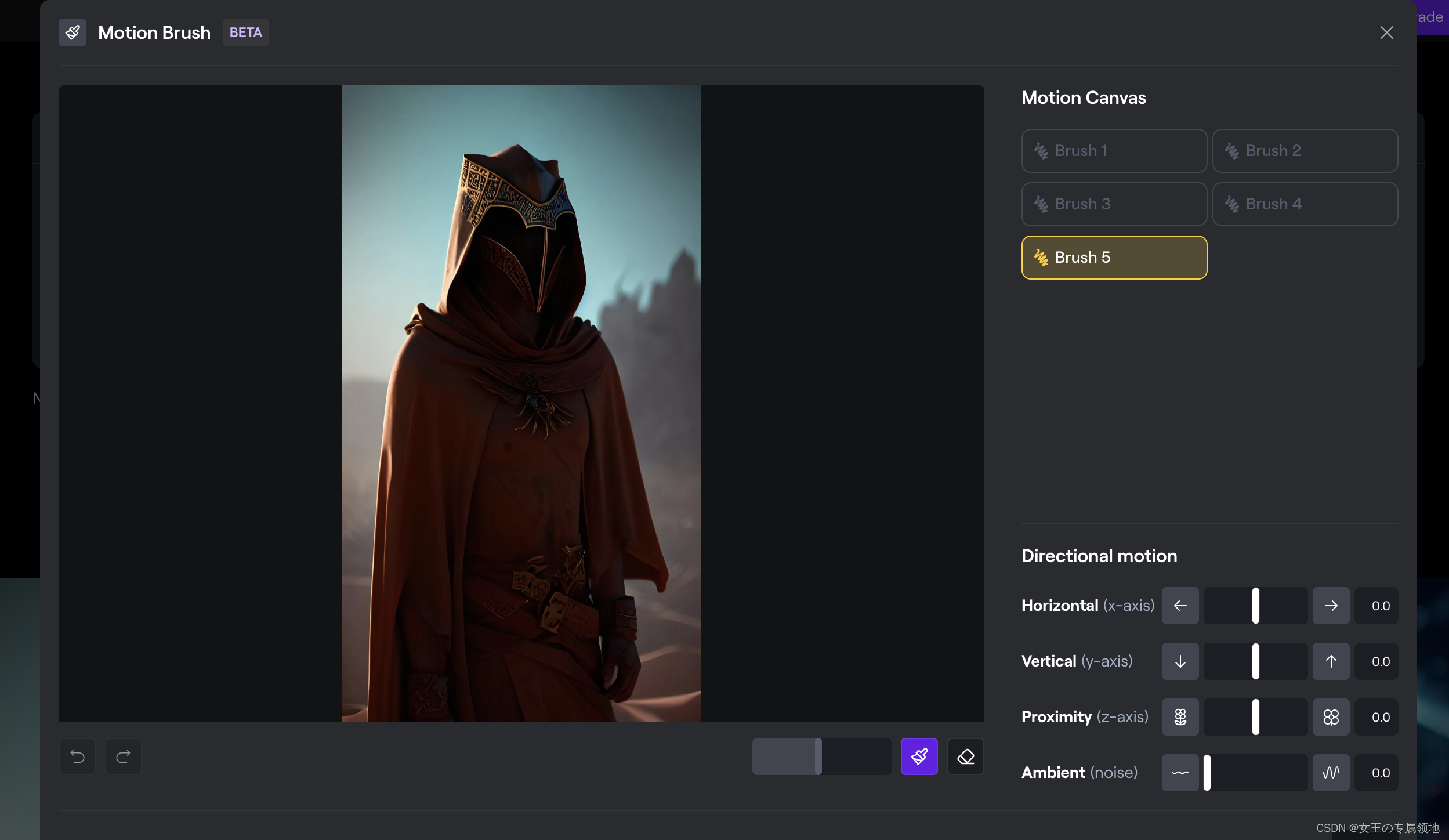Image resolution: width=1449 pixels, height=840 pixels.
Task: Click the redo arrow button
Action: [123, 756]
